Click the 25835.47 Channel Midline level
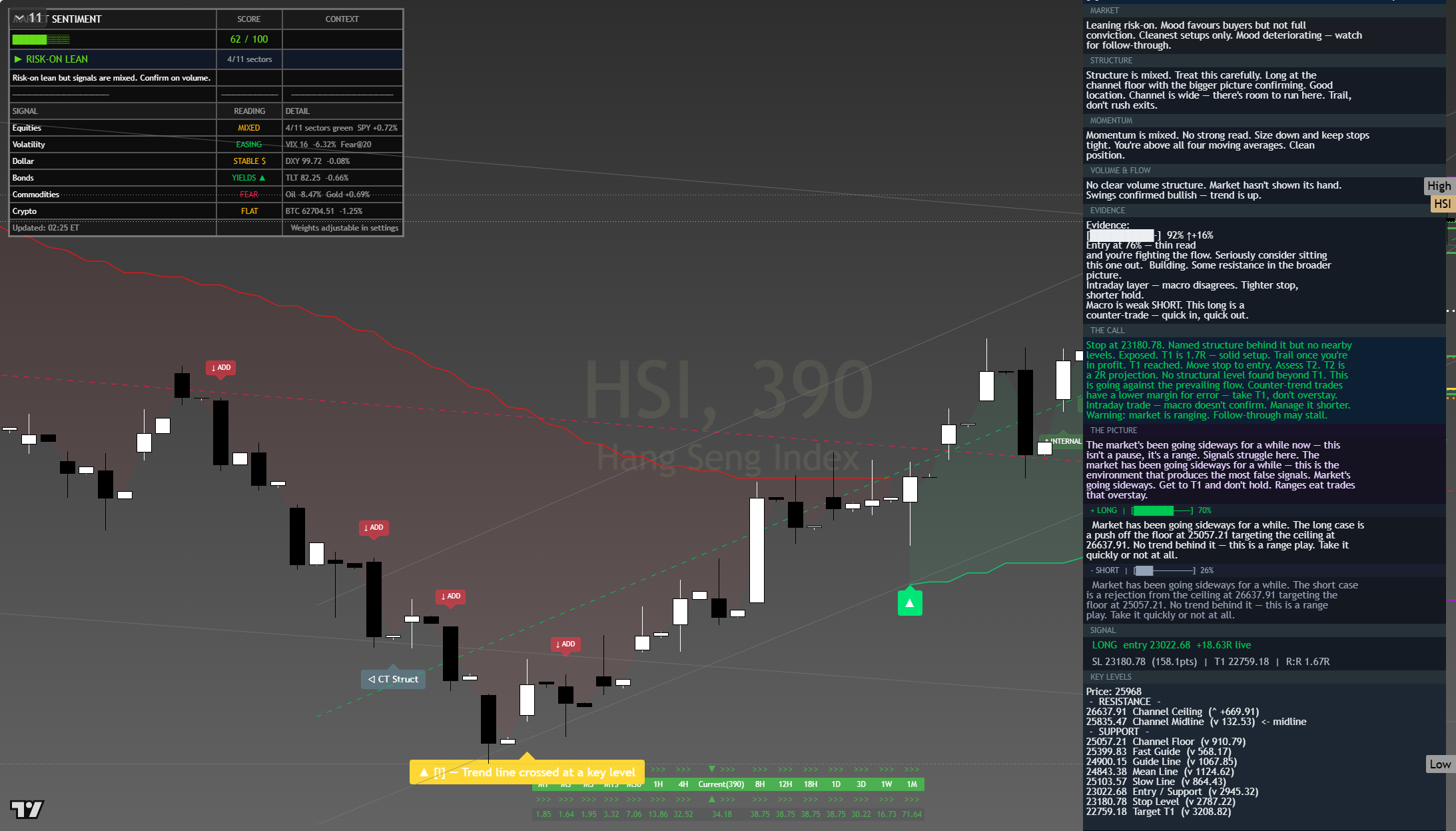 coord(1196,722)
